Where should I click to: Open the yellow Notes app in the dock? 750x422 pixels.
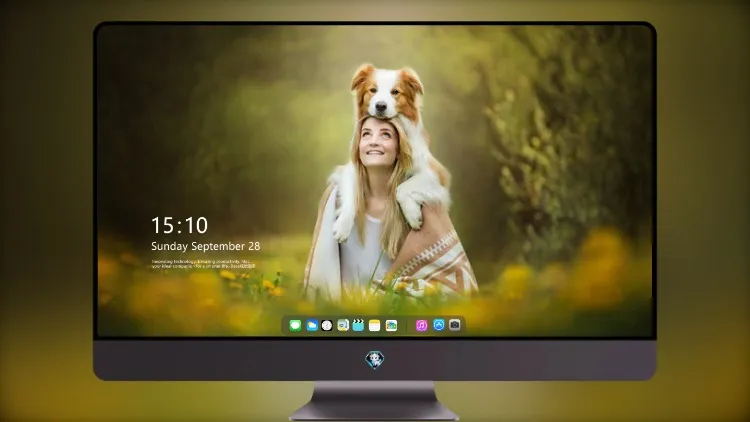(x=375, y=325)
